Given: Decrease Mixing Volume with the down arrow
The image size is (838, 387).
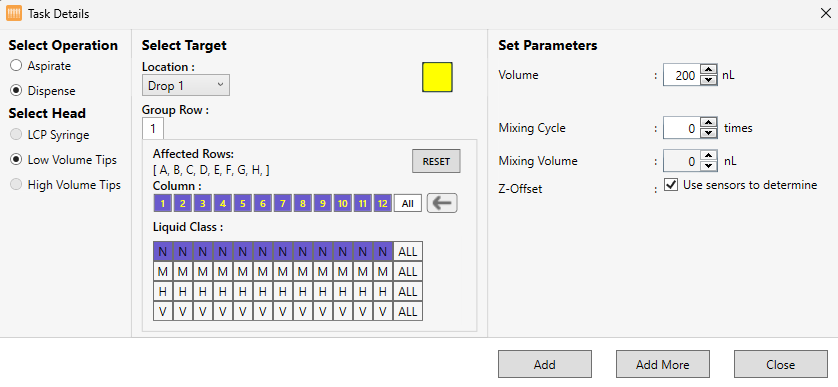Looking at the screenshot, I should click(708, 166).
